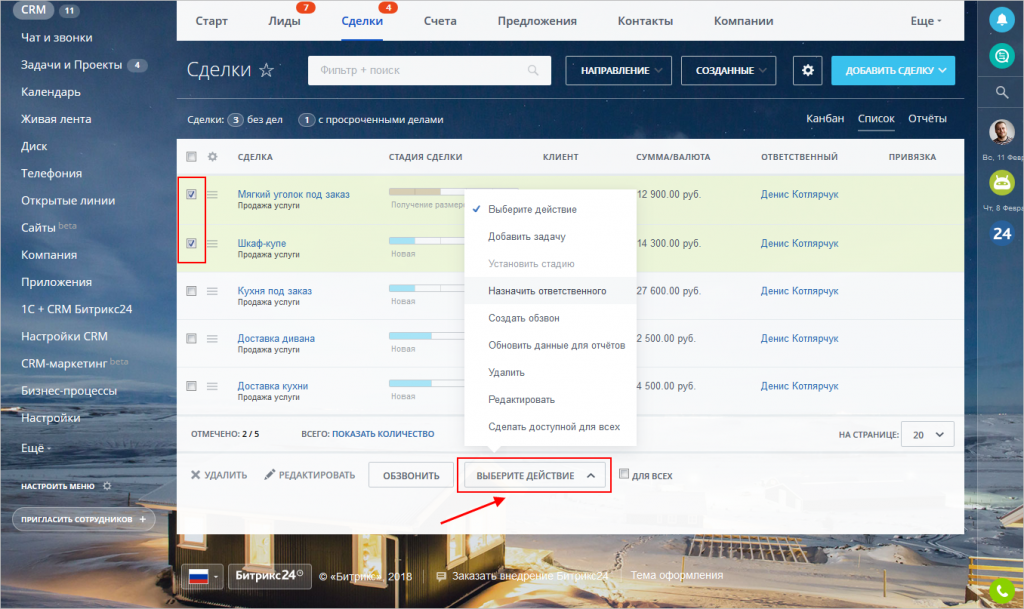Click stage progress bar of Доставка дивана
This screenshot has height=609, width=1024.
click(426, 336)
